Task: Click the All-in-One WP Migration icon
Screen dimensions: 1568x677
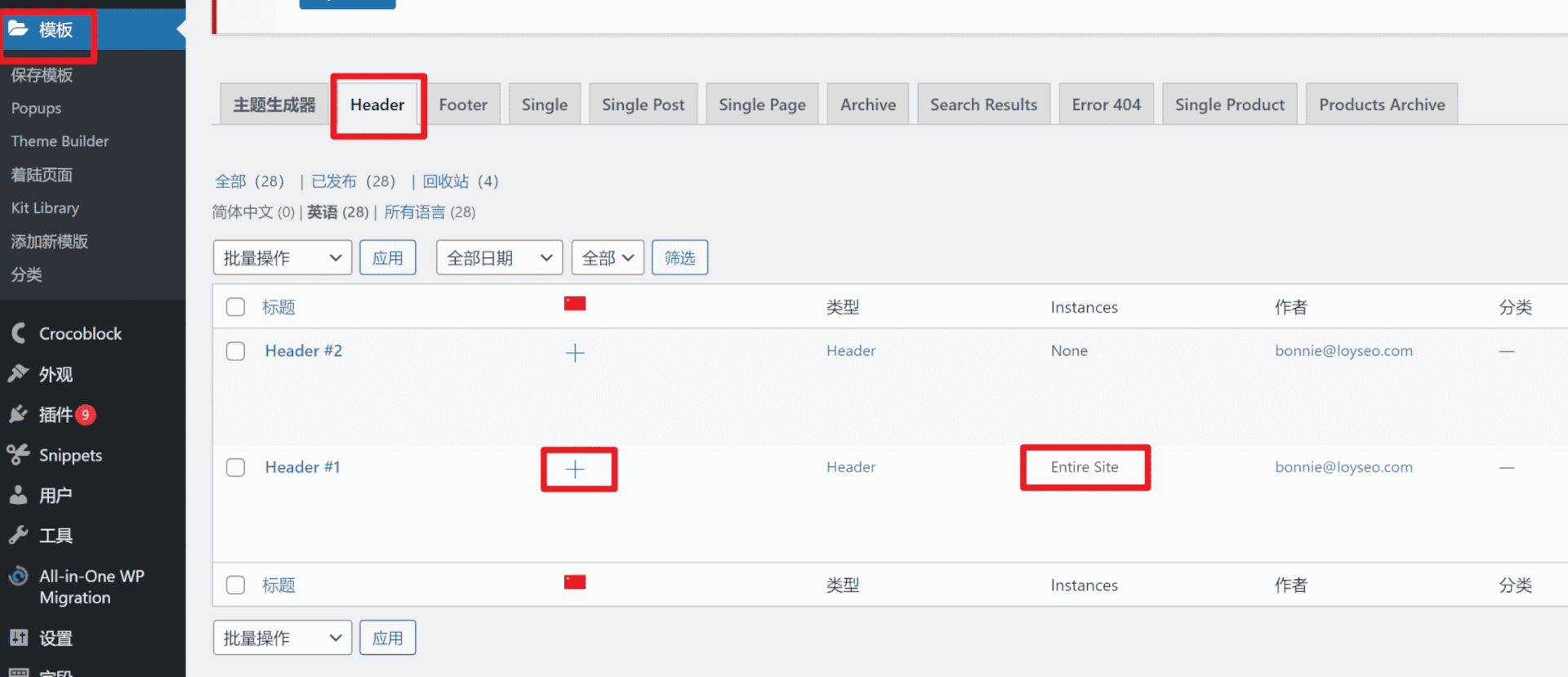Action: point(19,577)
